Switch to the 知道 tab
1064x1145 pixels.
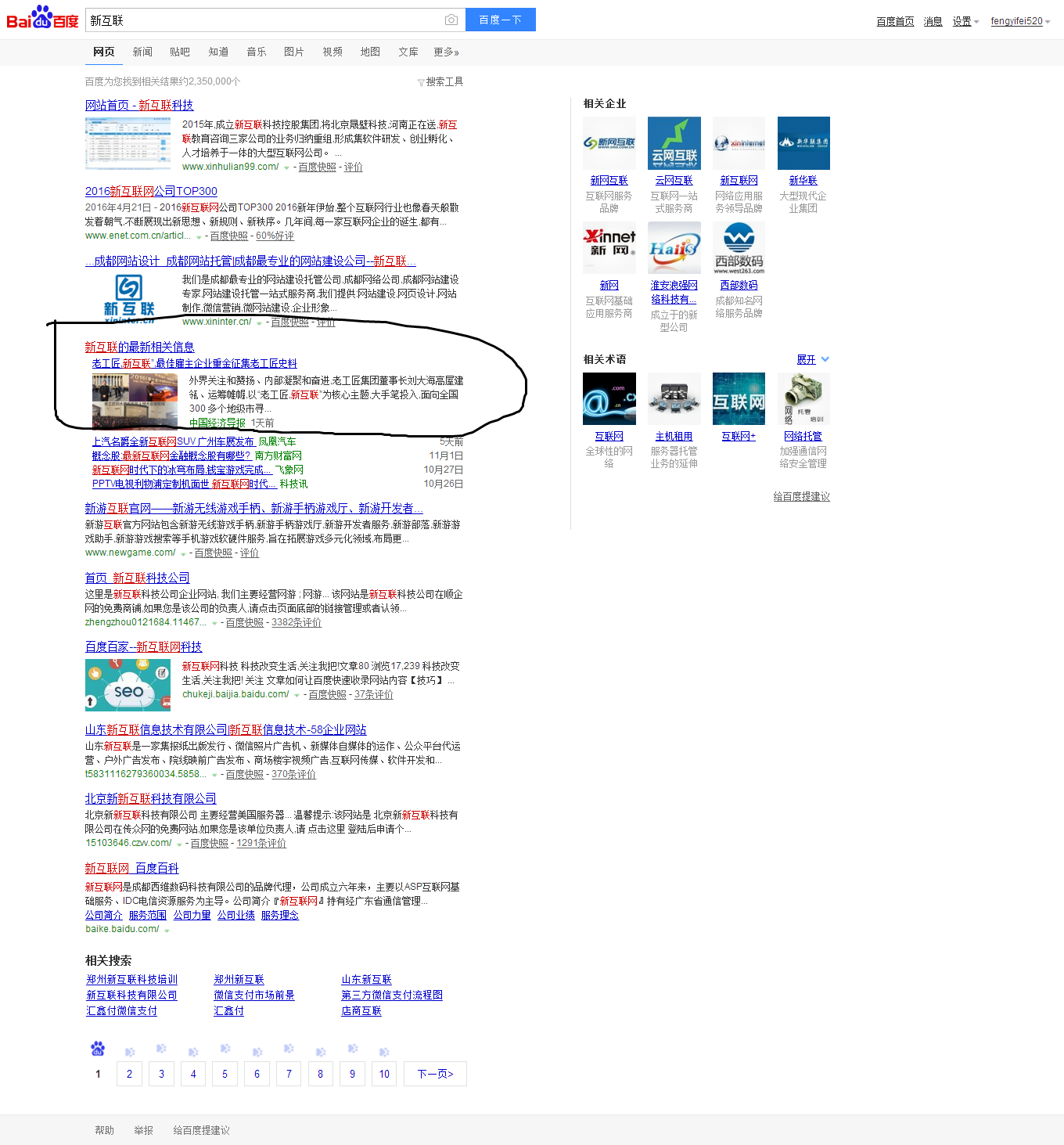218,52
